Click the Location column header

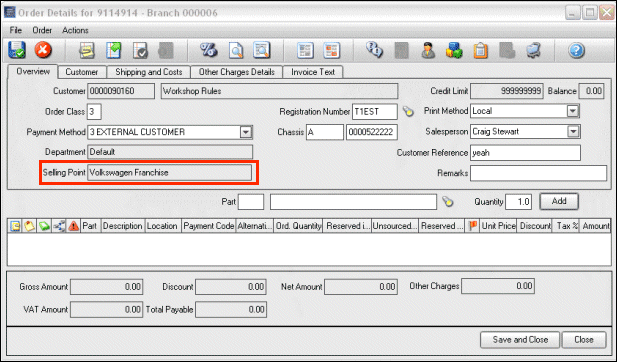tap(163, 226)
